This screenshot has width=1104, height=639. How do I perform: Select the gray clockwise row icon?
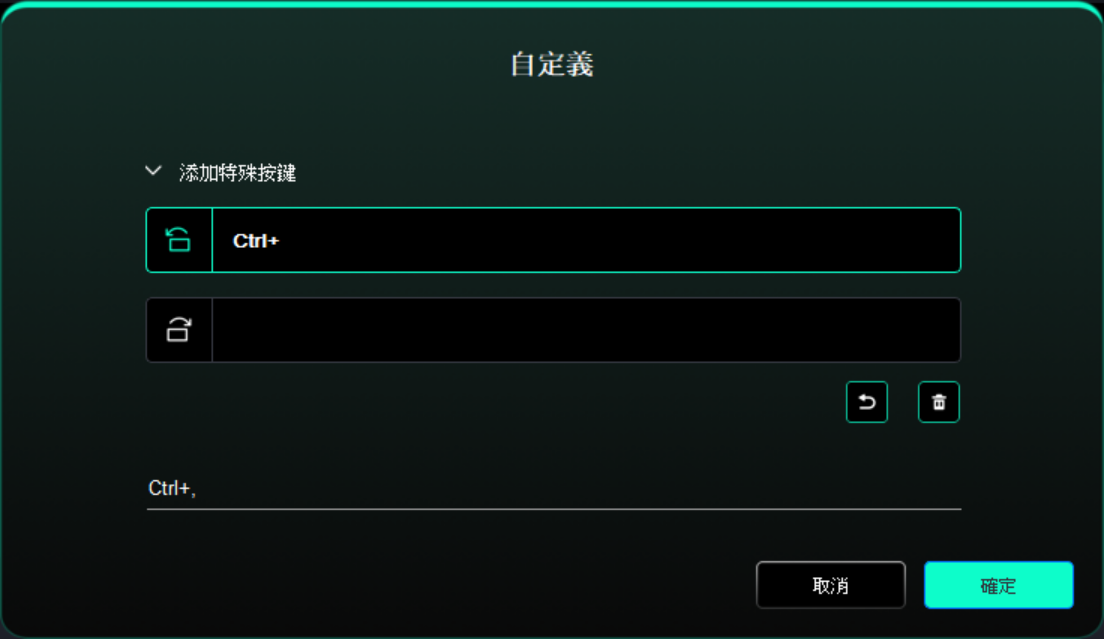pyautogui.click(x=178, y=329)
